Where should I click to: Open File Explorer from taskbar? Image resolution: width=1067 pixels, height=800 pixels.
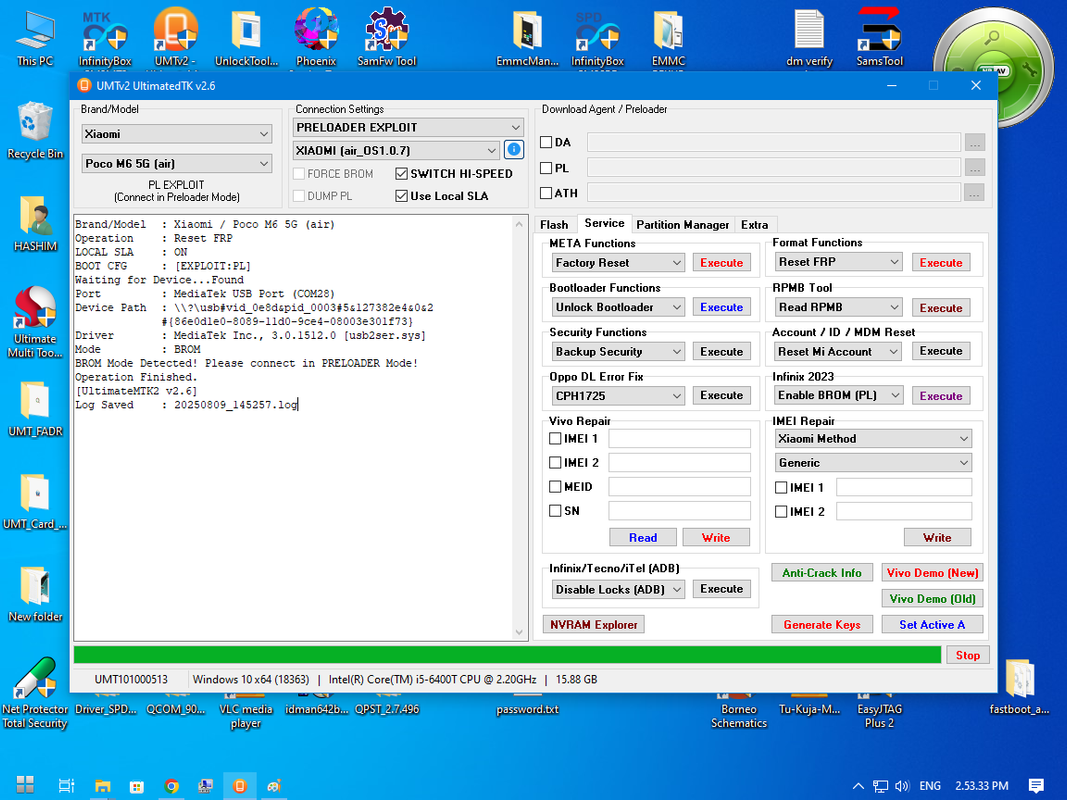click(x=102, y=786)
